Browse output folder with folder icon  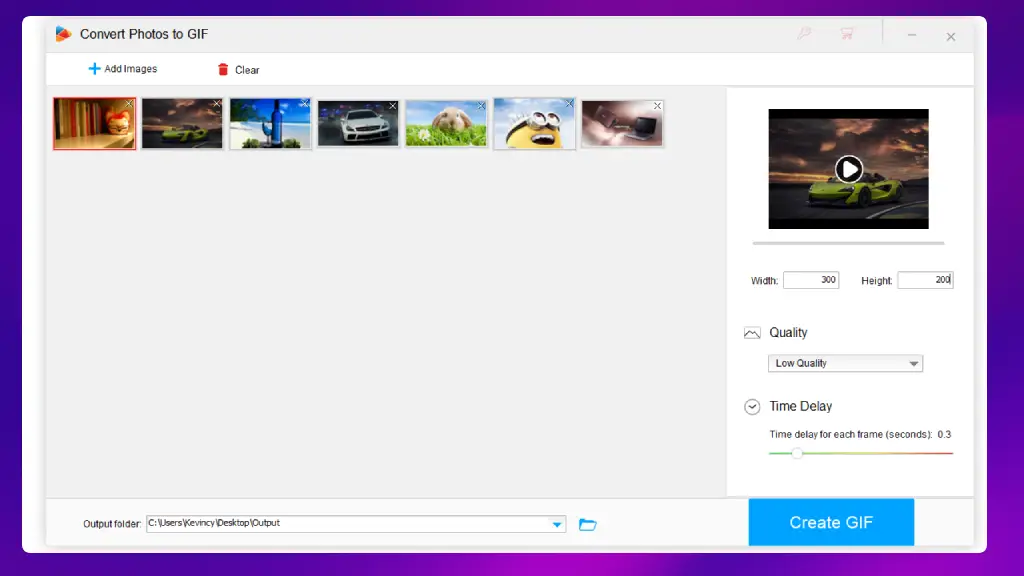pos(588,524)
